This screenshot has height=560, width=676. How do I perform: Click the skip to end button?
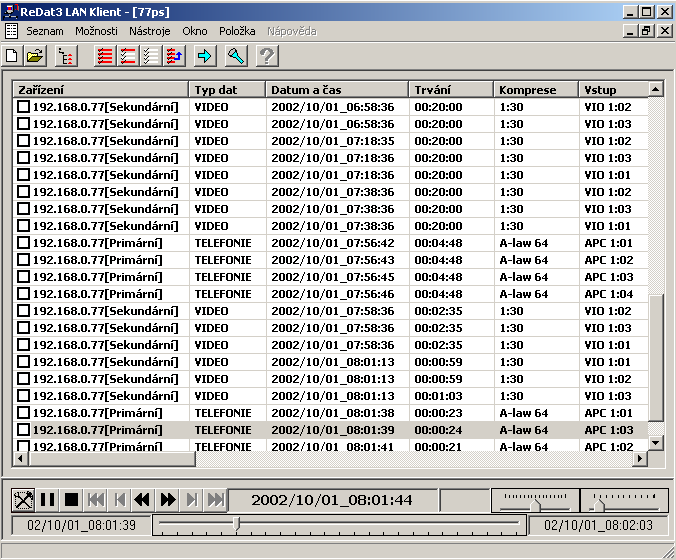216,500
